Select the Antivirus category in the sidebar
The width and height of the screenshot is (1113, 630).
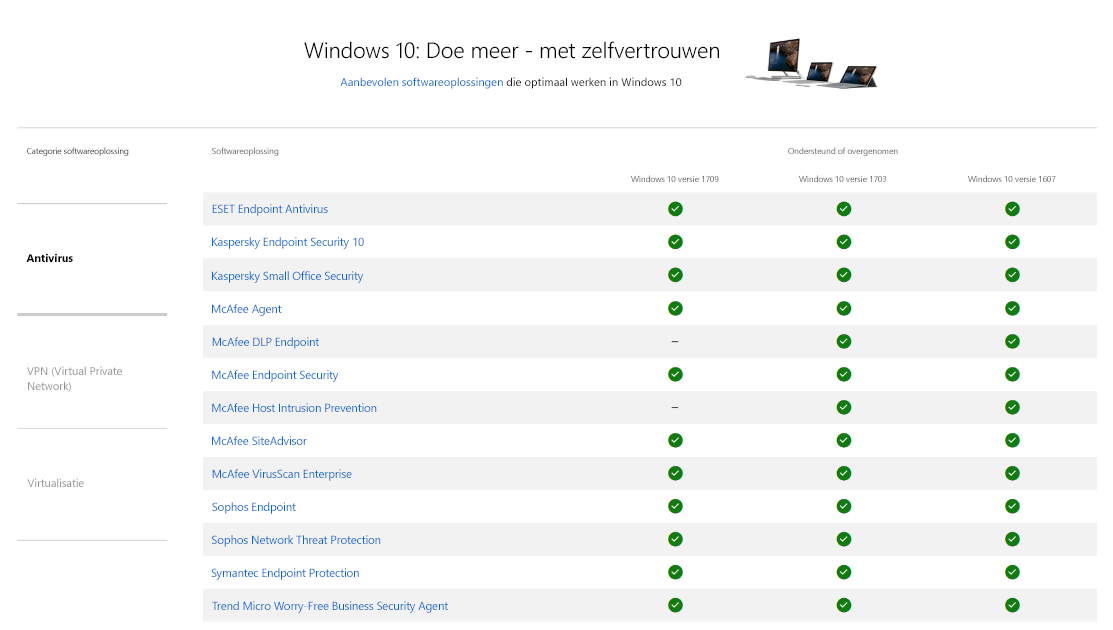tap(50, 258)
